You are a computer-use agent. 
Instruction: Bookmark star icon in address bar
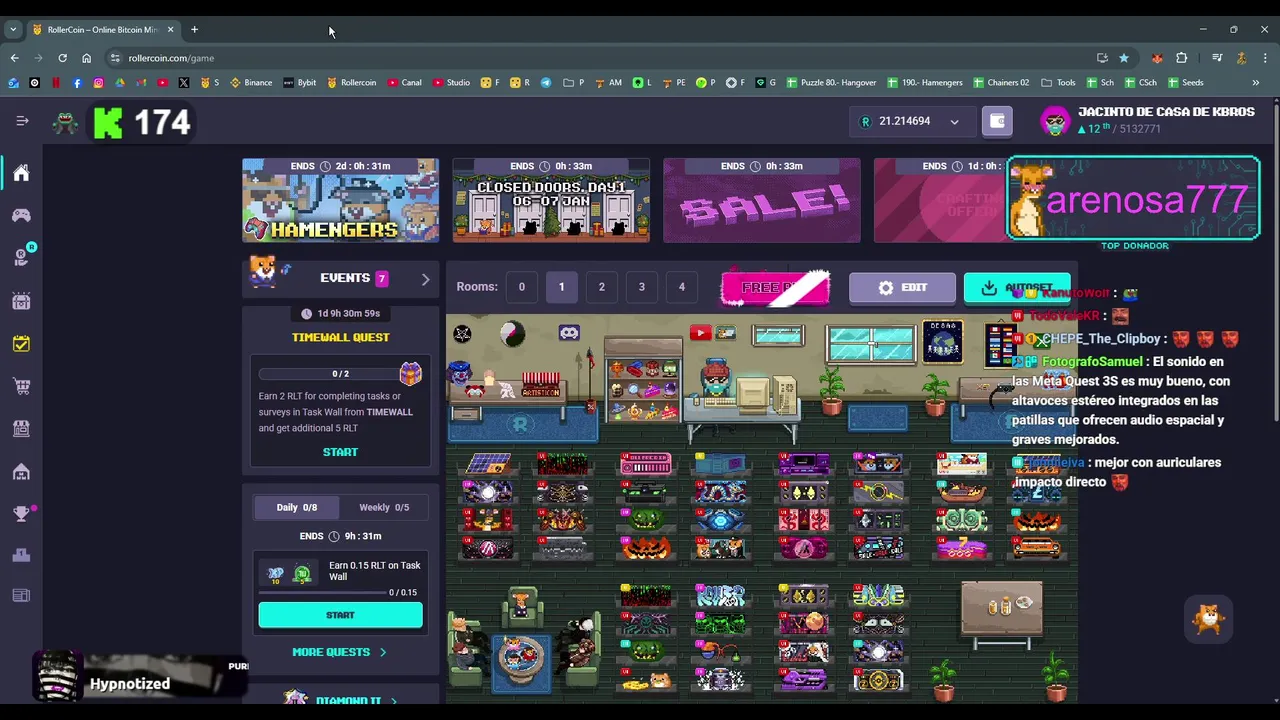point(1124,58)
